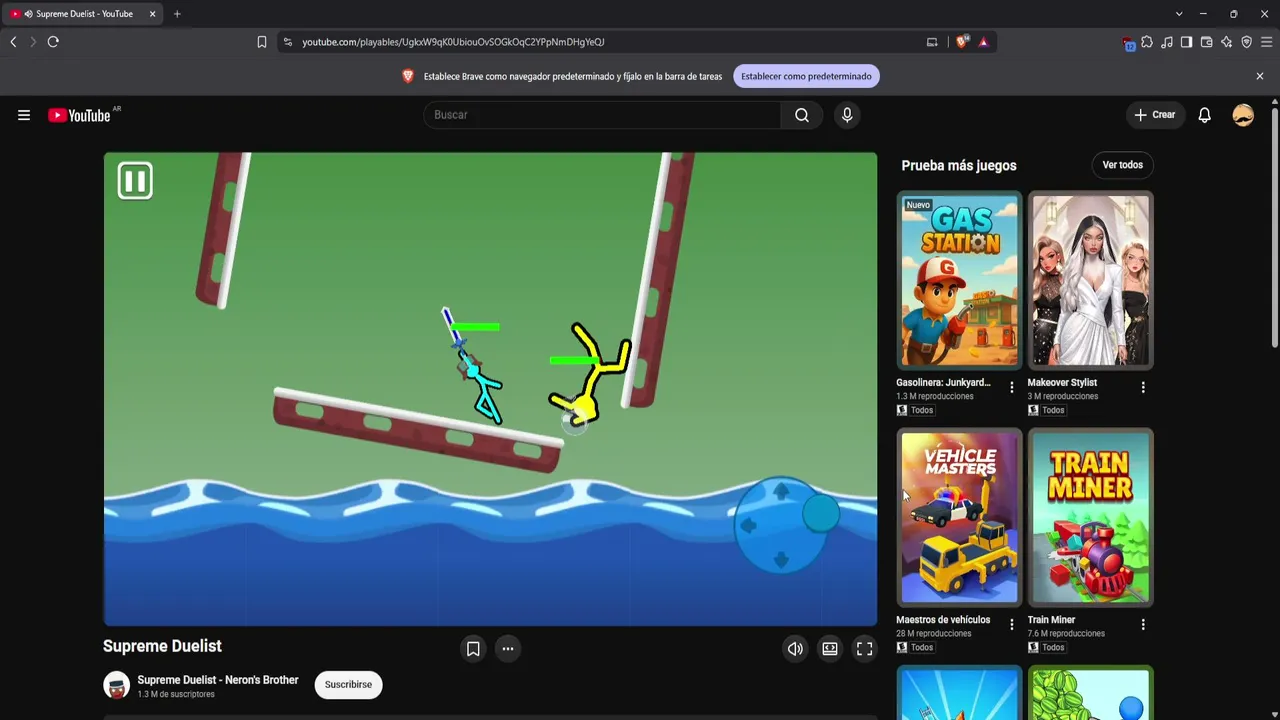Start voice search with the microphone

coord(847,115)
